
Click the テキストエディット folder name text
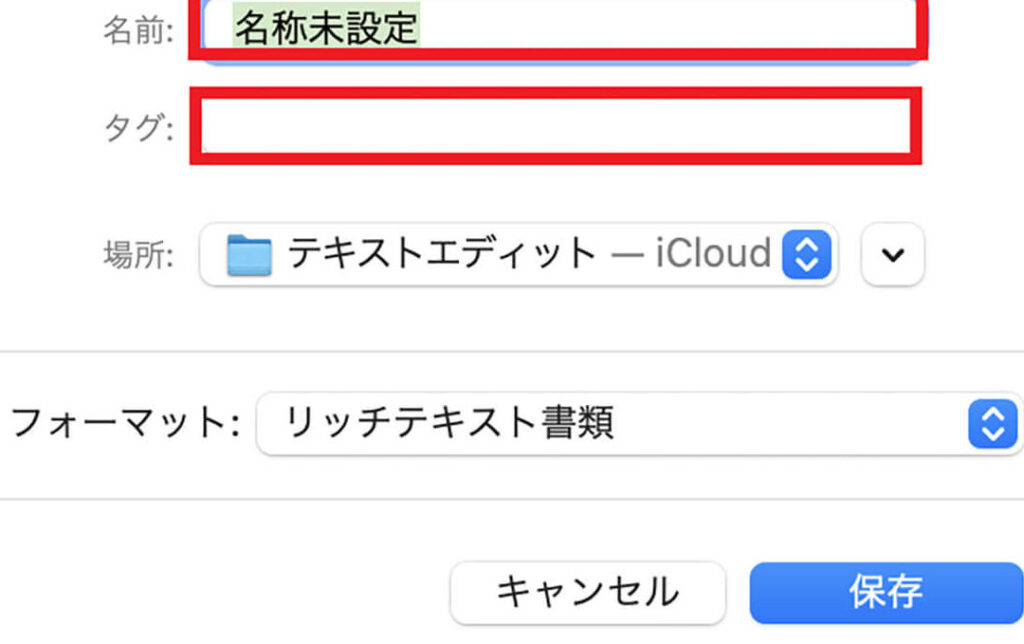point(442,255)
